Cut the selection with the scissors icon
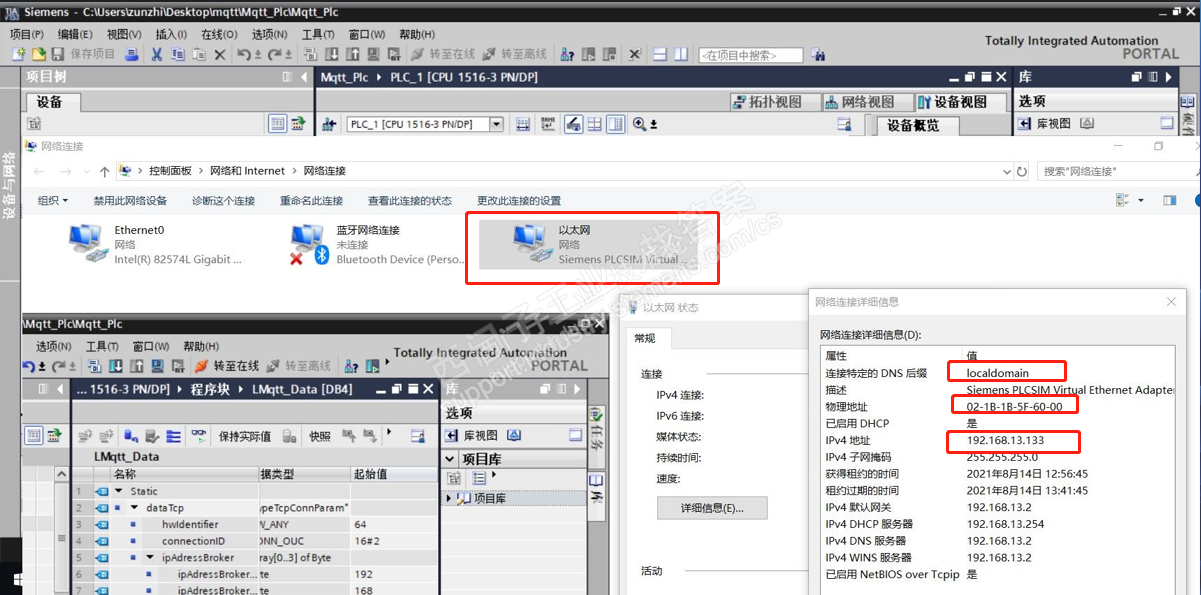The height and width of the screenshot is (595, 1201). coord(156,54)
